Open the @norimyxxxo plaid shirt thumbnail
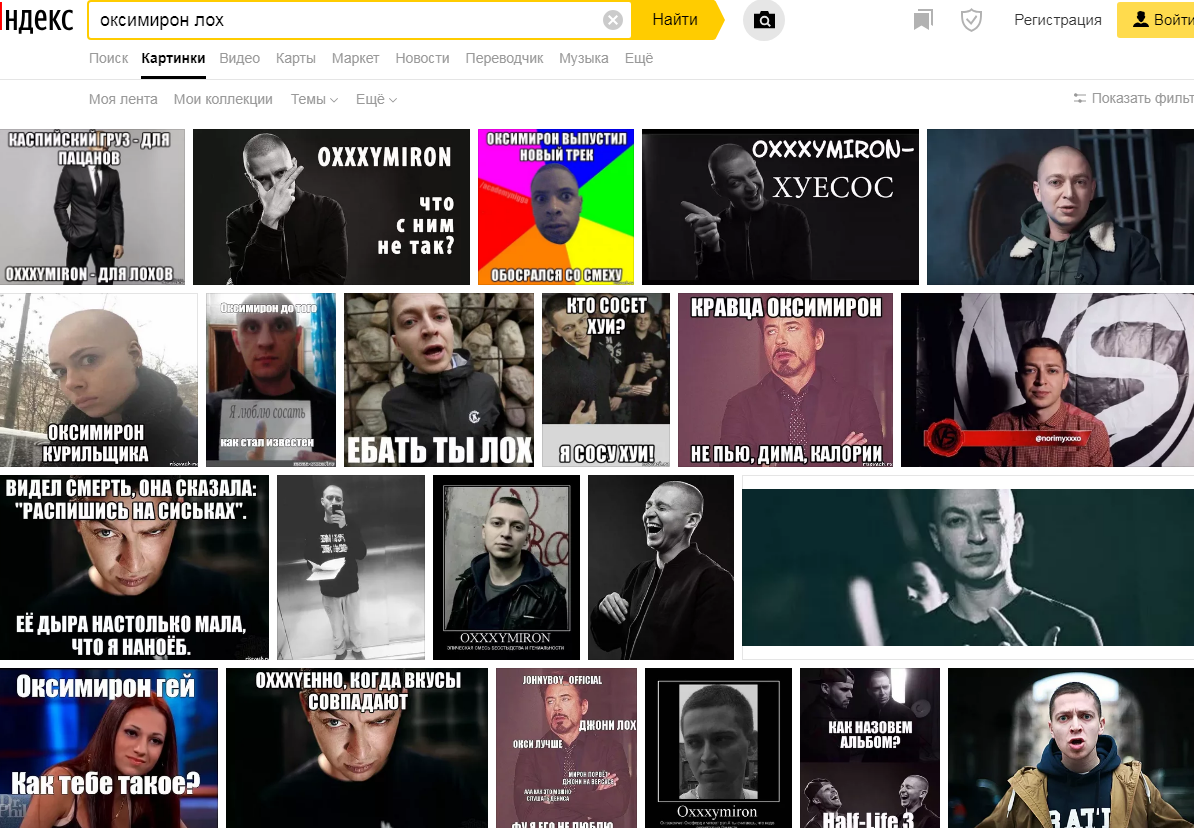 click(x=1047, y=380)
